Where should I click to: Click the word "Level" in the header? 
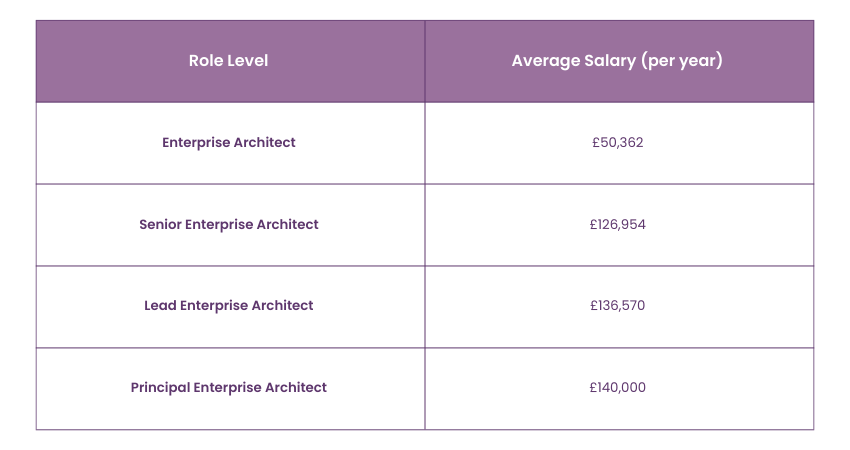248,61
